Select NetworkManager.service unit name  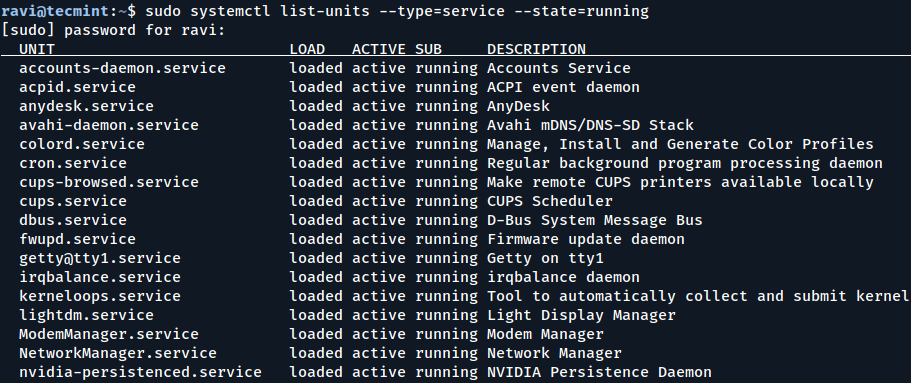pyautogui.click(x=118, y=353)
